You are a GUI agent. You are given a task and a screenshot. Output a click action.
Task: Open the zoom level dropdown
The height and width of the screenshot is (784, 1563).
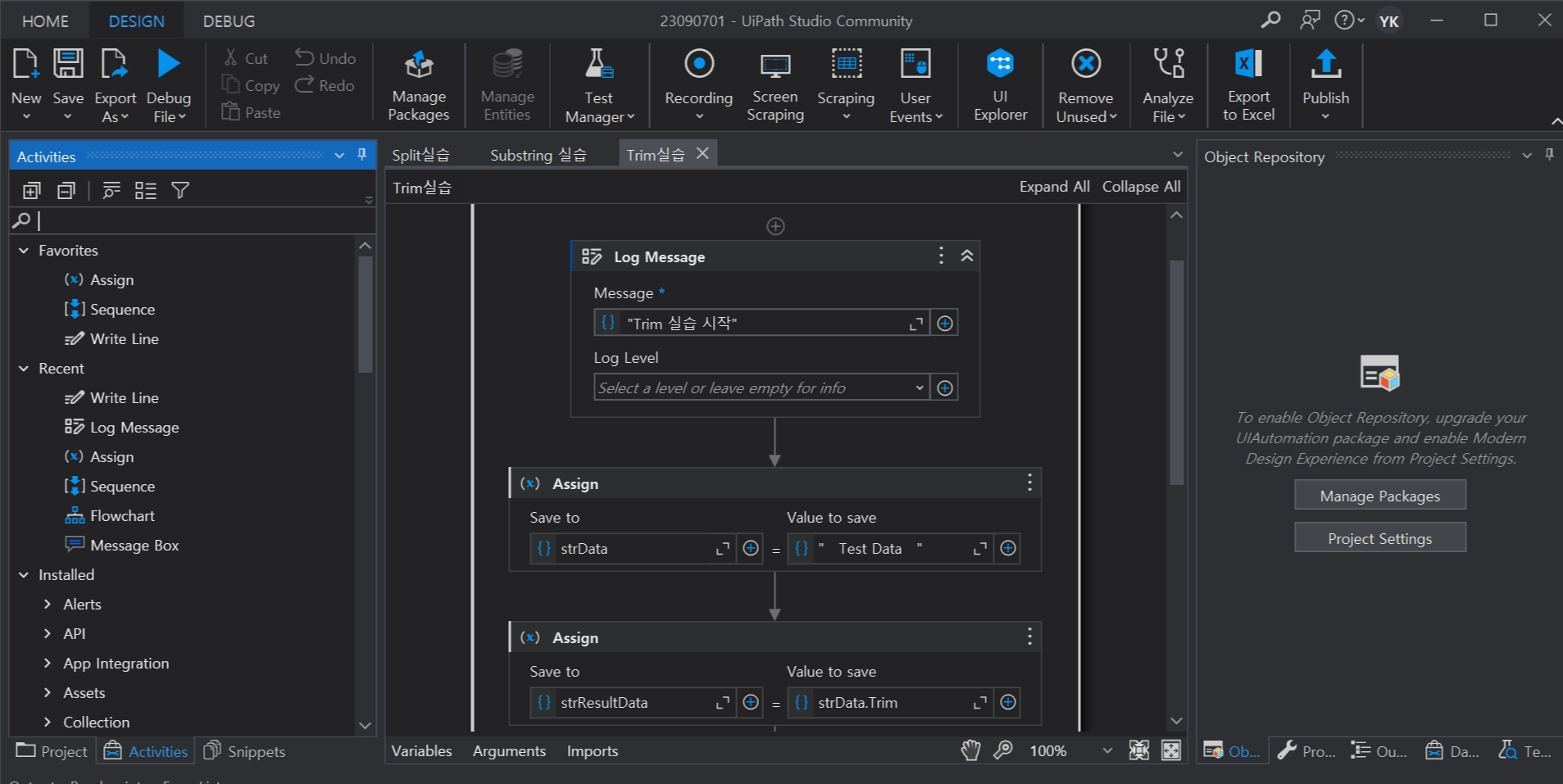point(1107,750)
